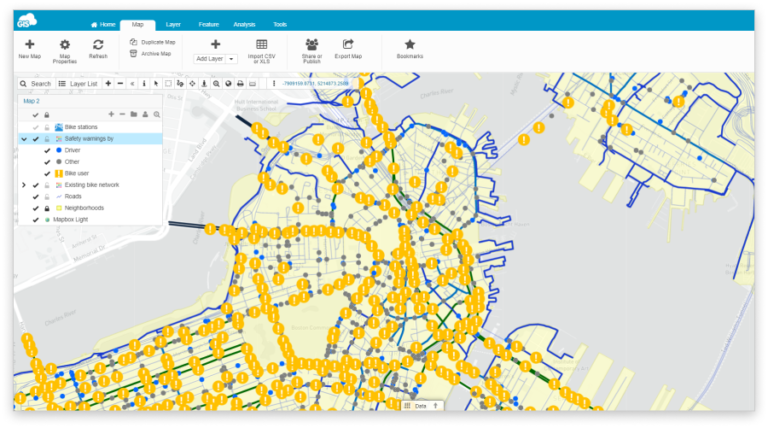Screen dimensions: 768x428
Task: Toggle visibility of Bike stations layer
Action: point(35,127)
